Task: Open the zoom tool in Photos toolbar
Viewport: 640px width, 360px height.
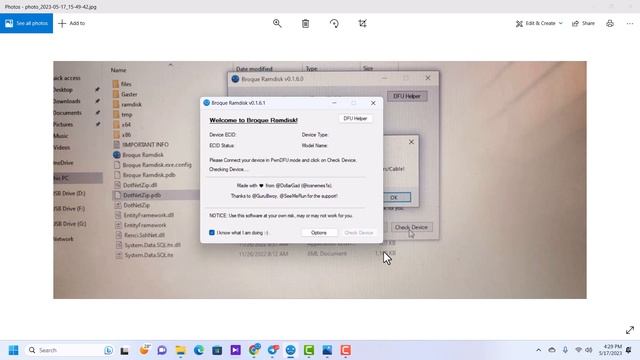Action: 277,23
